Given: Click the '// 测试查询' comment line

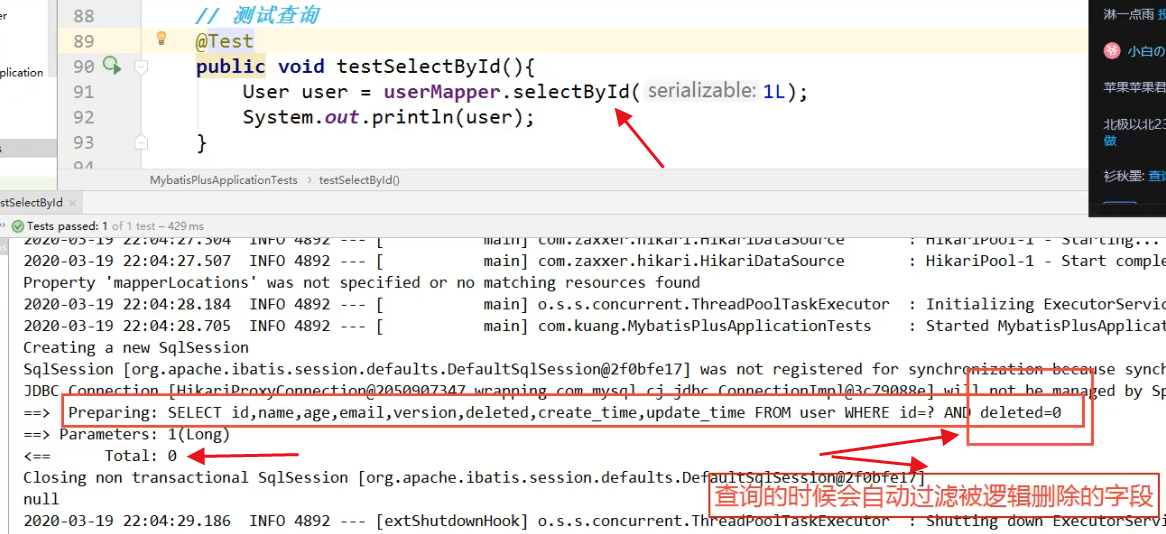Looking at the screenshot, I should [x=258, y=16].
